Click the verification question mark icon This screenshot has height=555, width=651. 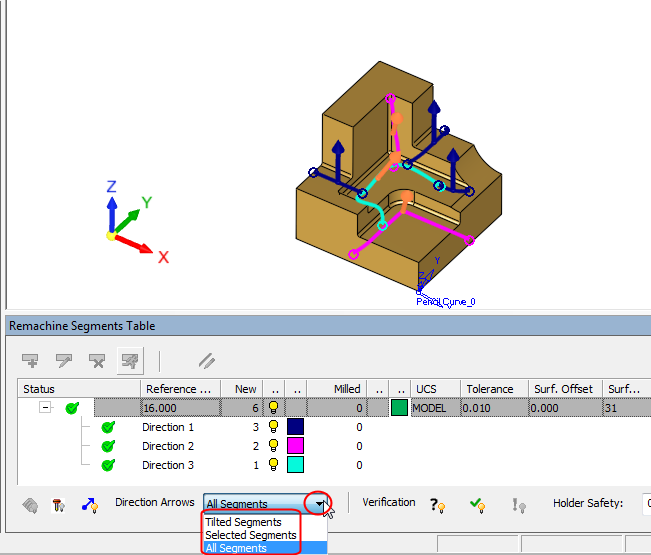[x=437, y=505]
